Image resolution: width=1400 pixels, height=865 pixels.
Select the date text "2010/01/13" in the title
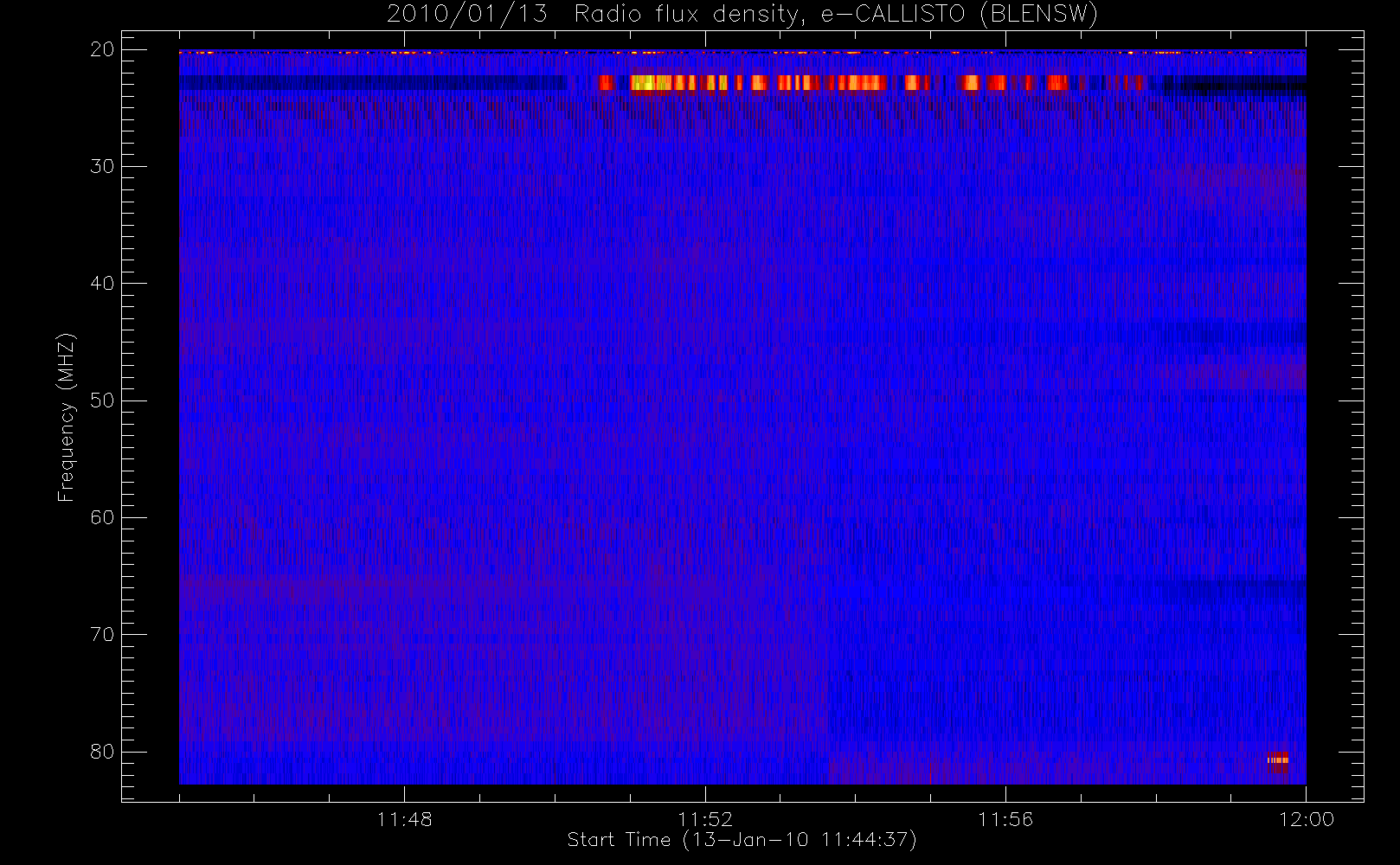point(466,15)
